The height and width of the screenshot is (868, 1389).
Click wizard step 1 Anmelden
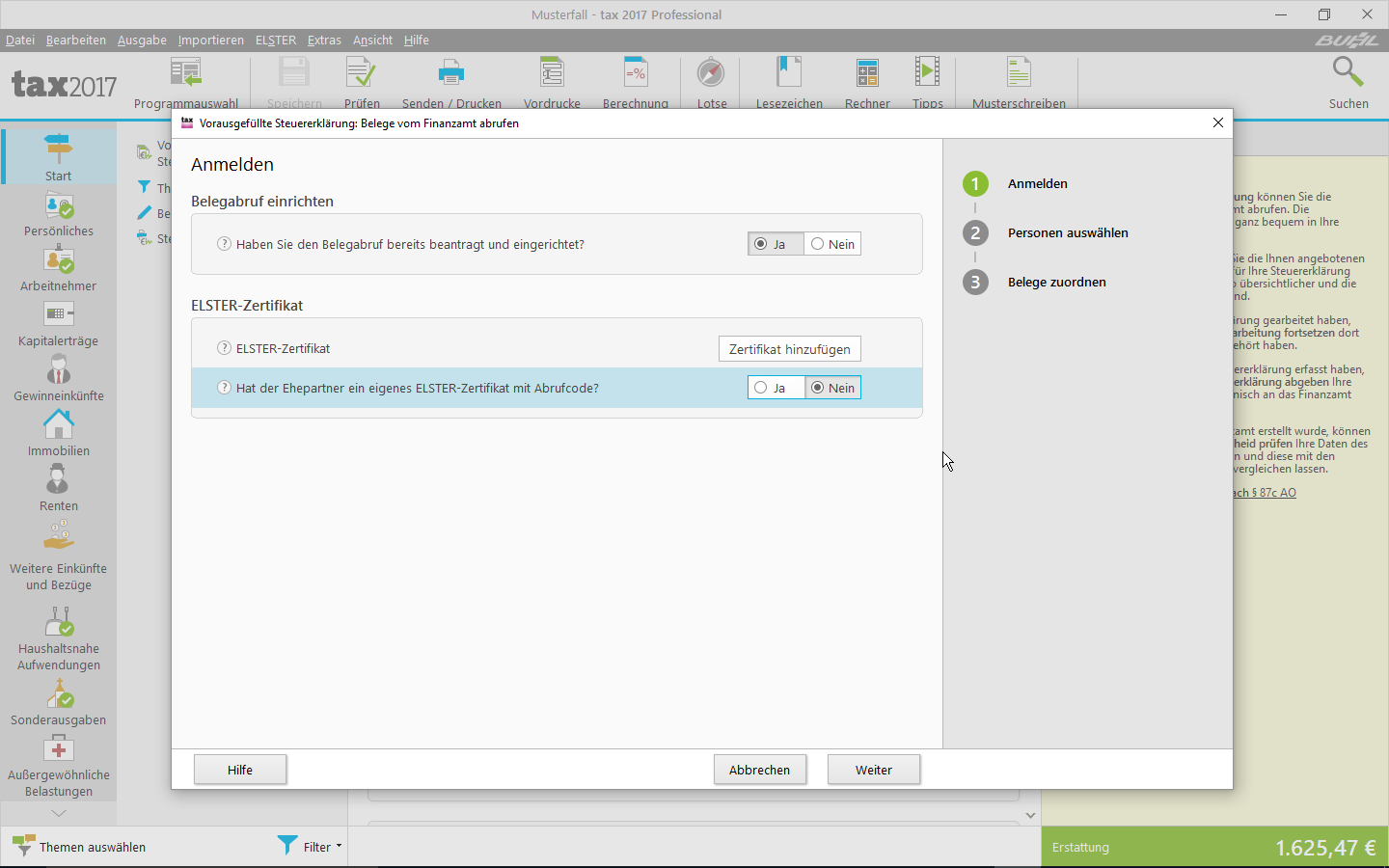point(1016,183)
